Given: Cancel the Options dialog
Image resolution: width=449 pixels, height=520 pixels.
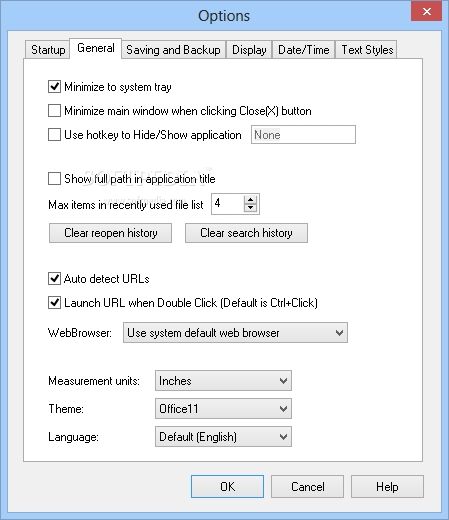Looking at the screenshot, I should click(307, 487).
